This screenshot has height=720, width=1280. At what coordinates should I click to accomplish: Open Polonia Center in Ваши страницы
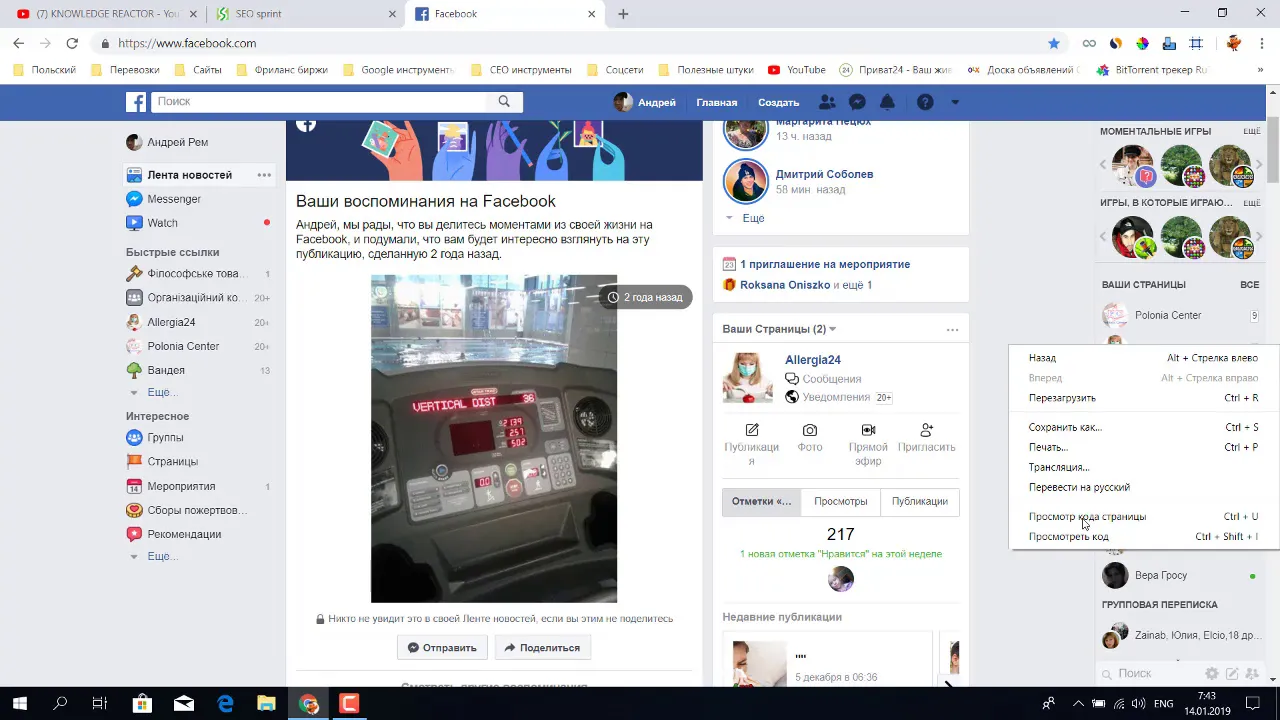click(1167, 315)
